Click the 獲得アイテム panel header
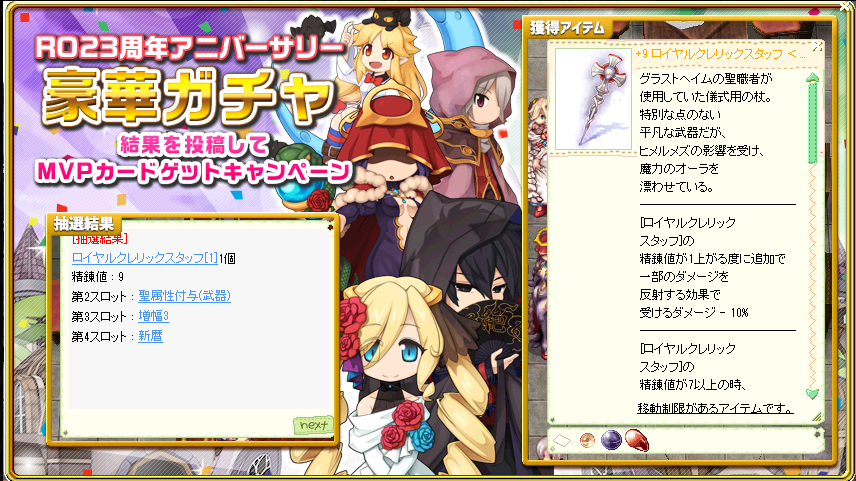Viewport: 856px width, 481px height. point(568,28)
